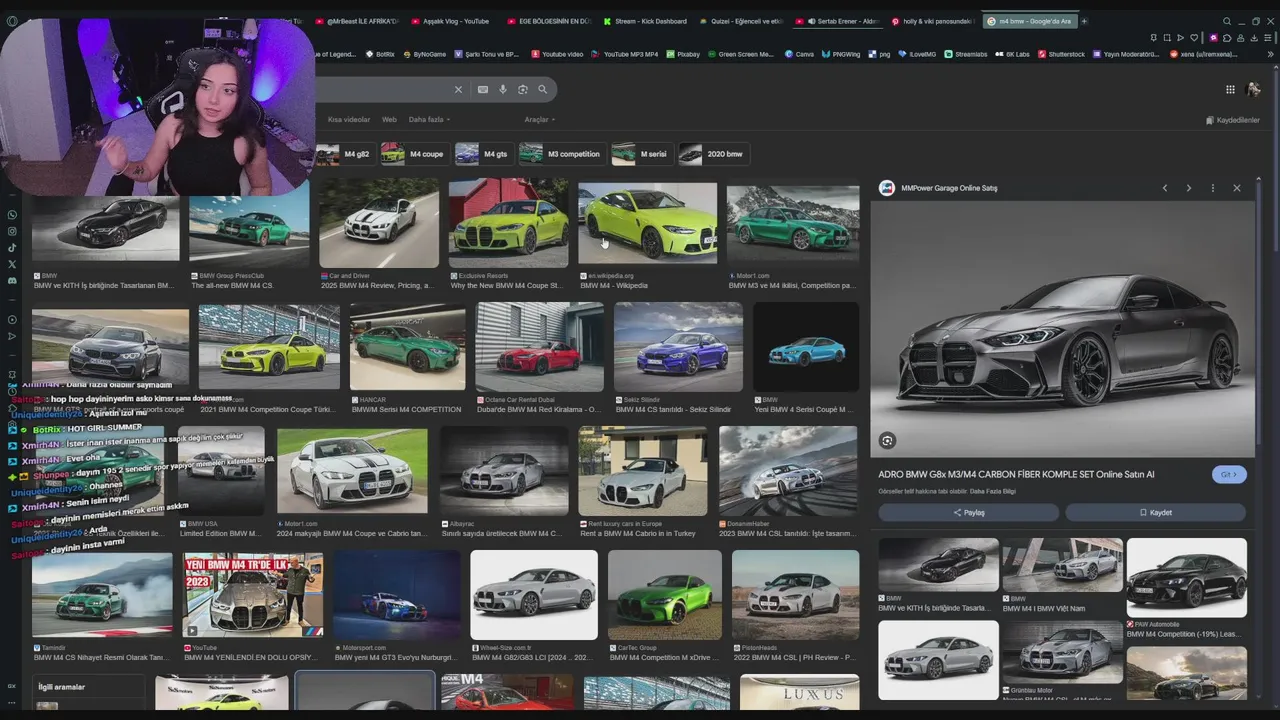Open TikTok in browser sidebar
The width and height of the screenshot is (1280, 720).
[x=12, y=247]
